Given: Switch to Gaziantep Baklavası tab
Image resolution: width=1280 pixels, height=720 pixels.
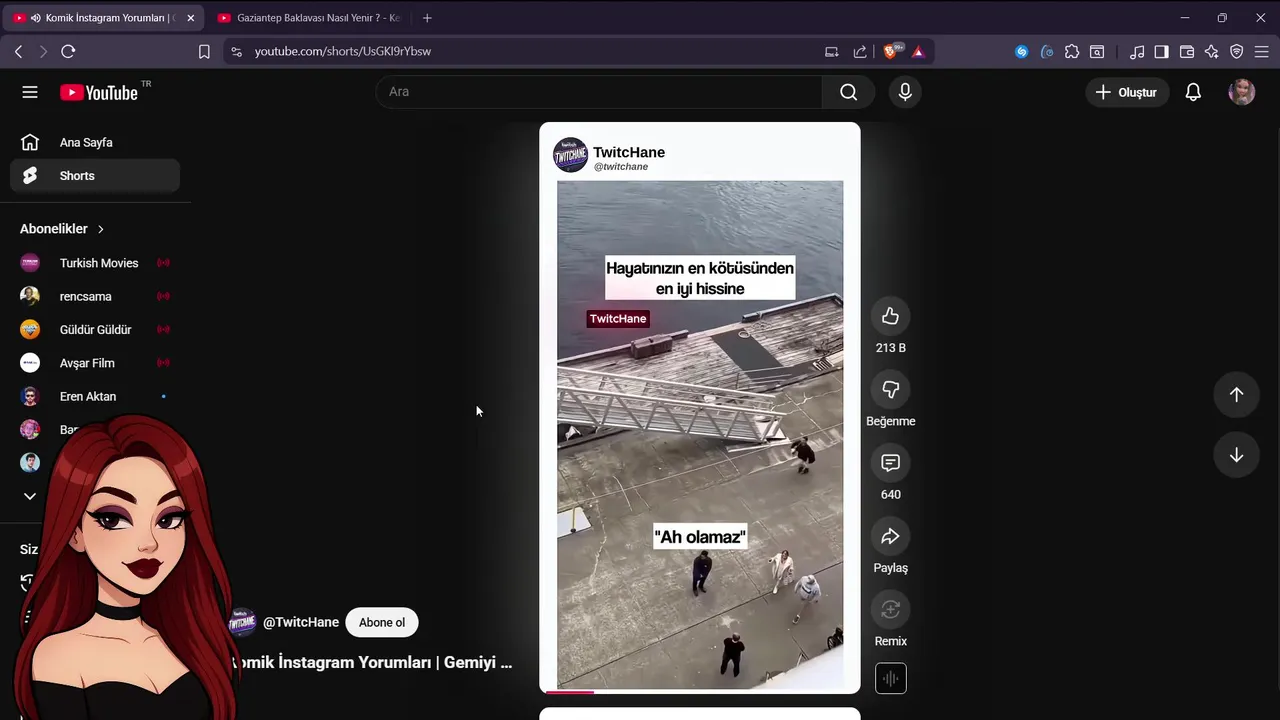Looking at the screenshot, I should tap(308, 18).
